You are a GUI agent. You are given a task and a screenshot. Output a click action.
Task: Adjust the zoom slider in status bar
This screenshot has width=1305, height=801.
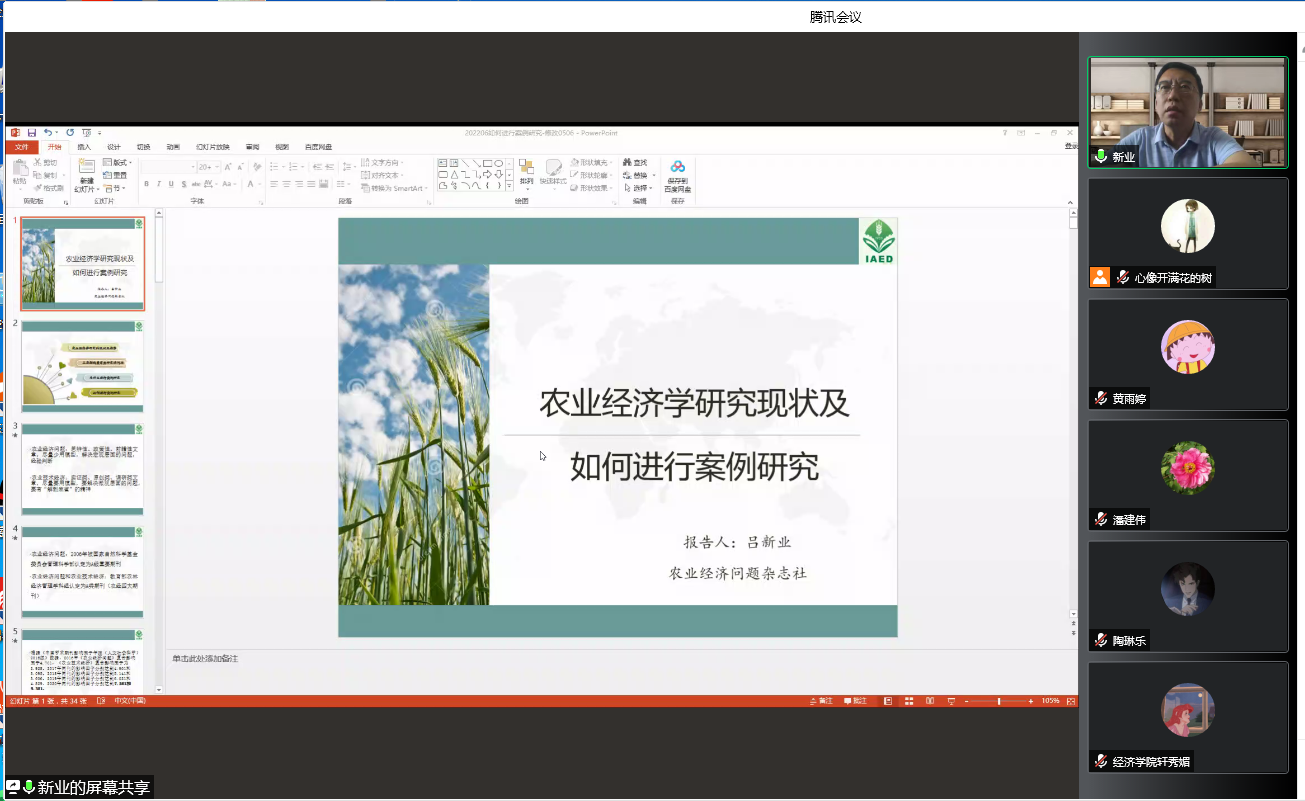(x=998, y=701)
